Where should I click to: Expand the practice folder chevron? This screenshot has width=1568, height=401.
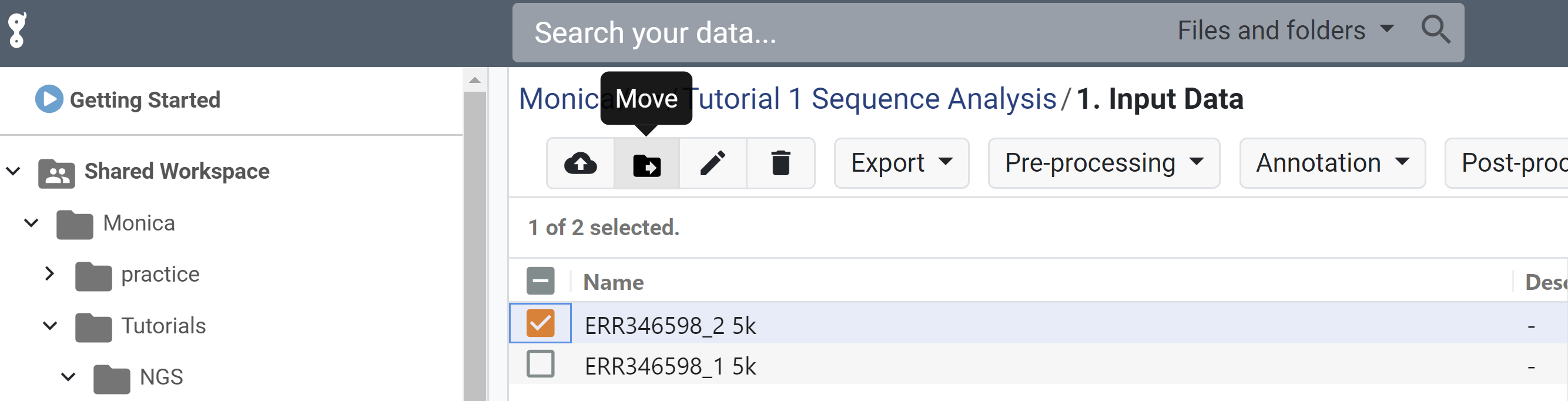pos(50,274)
